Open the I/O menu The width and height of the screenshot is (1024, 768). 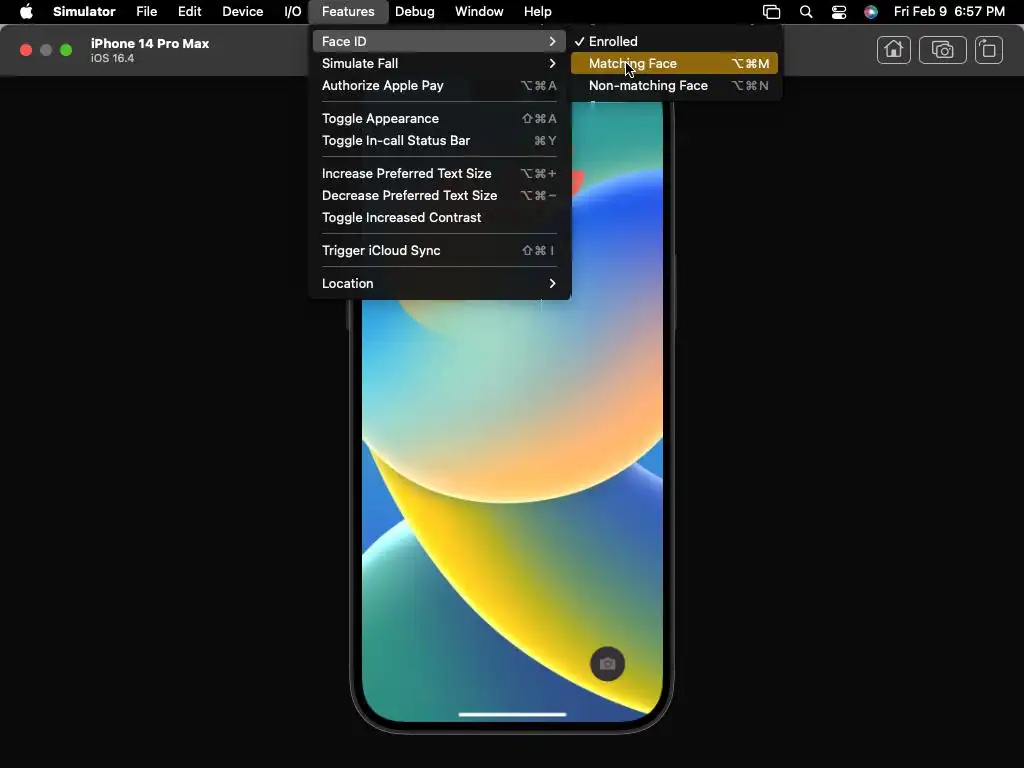(293, 12)
